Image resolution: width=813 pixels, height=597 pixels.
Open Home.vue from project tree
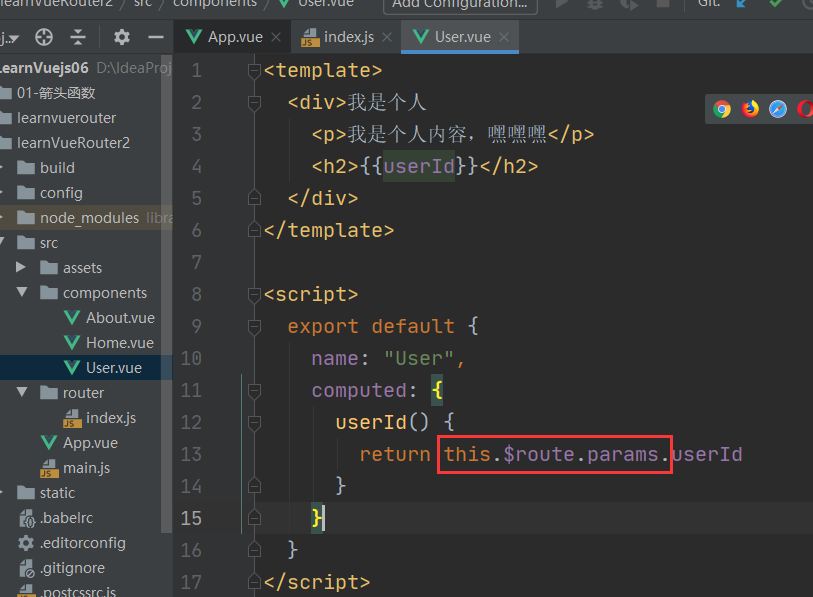pyautogui.click(x=120, y=342)
